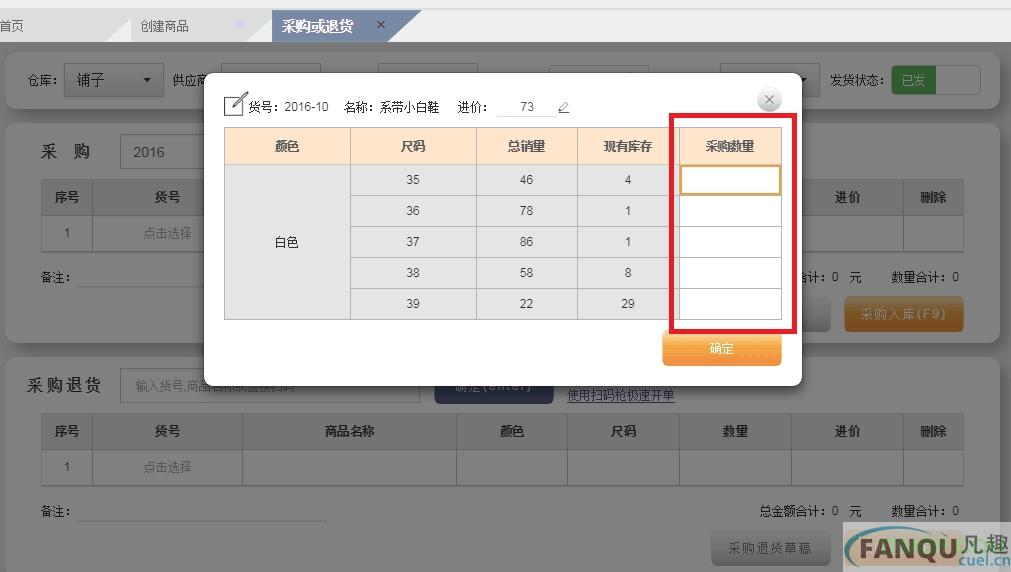Click the 进价 value field showing 73
The image size is (1011, 572).
click(526, 107)
